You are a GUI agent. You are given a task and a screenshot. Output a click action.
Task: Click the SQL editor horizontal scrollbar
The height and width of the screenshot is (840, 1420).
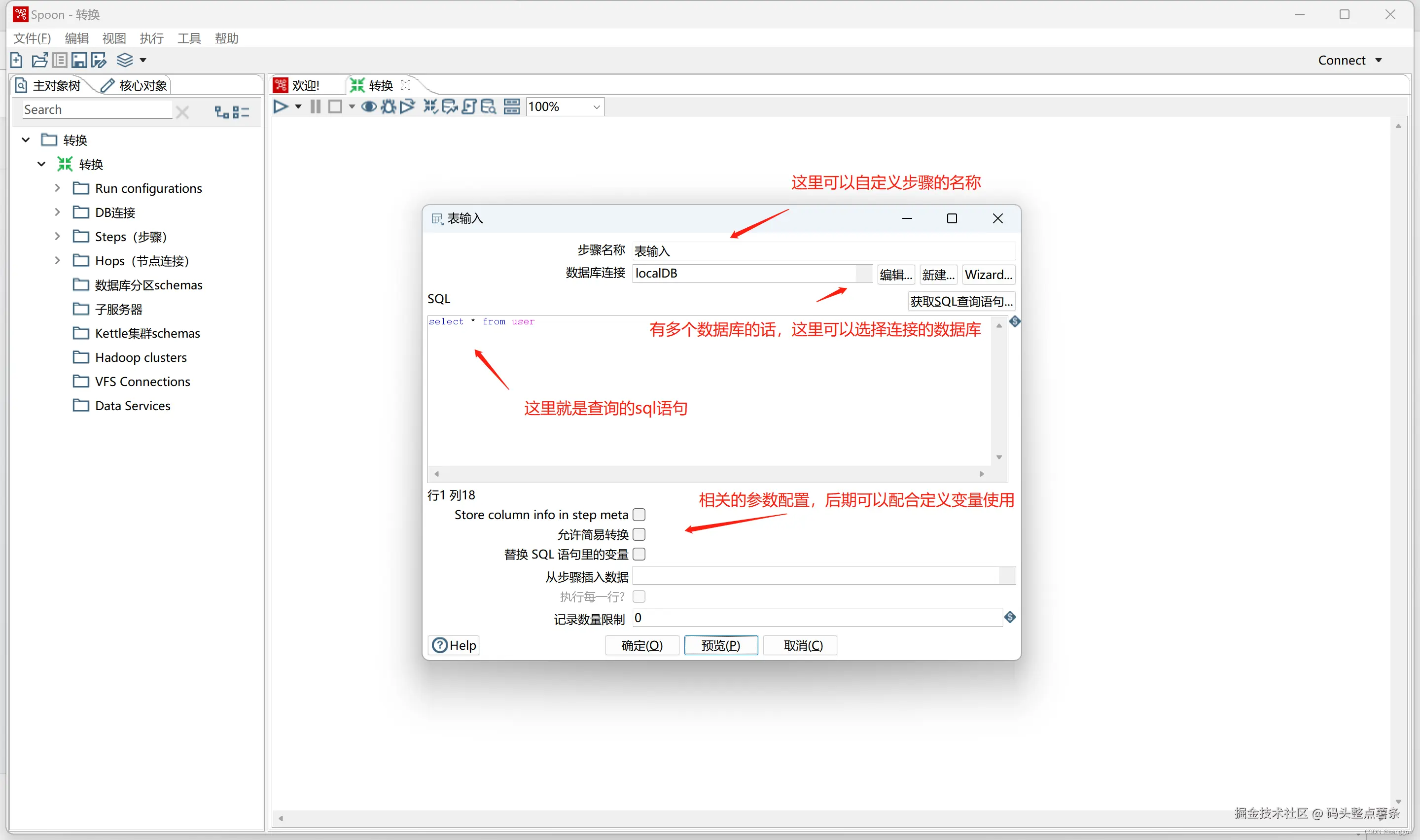(x=709, y=474)
